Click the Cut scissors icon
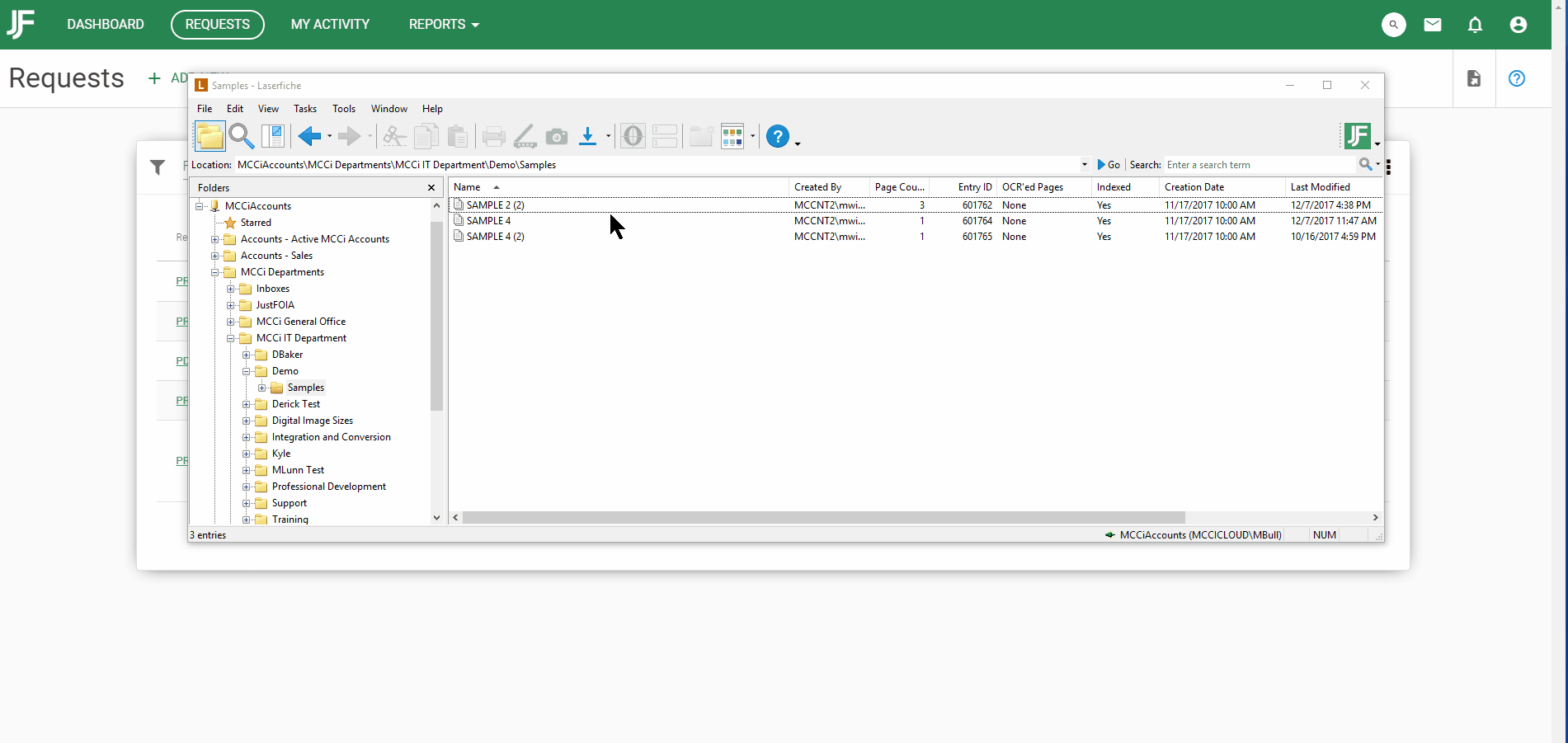Viewport: 1568px width, 743px height. 395,136
